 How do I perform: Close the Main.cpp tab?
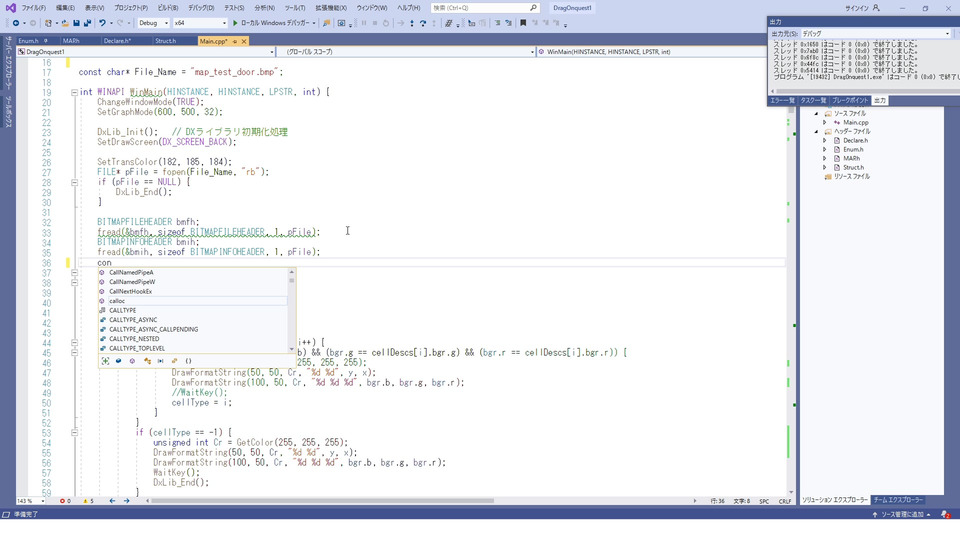[x=244, y=41]
